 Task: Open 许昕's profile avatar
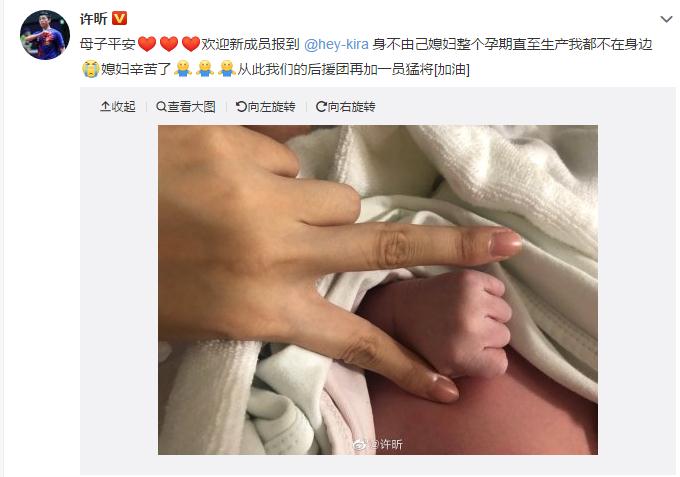45,35
